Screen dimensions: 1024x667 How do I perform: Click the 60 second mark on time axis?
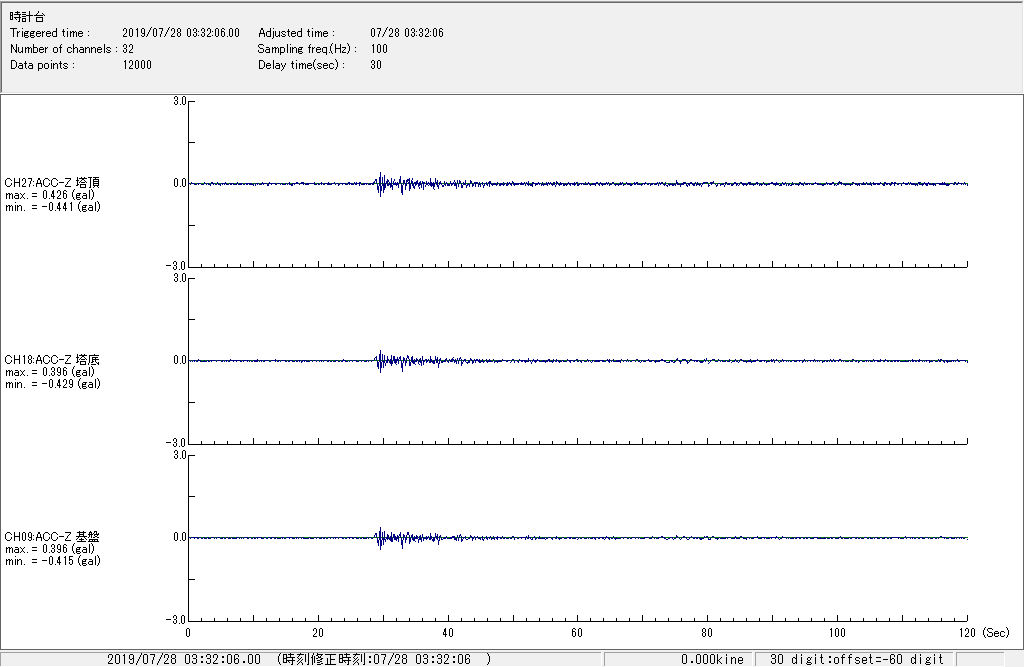(x=577, y=633)
